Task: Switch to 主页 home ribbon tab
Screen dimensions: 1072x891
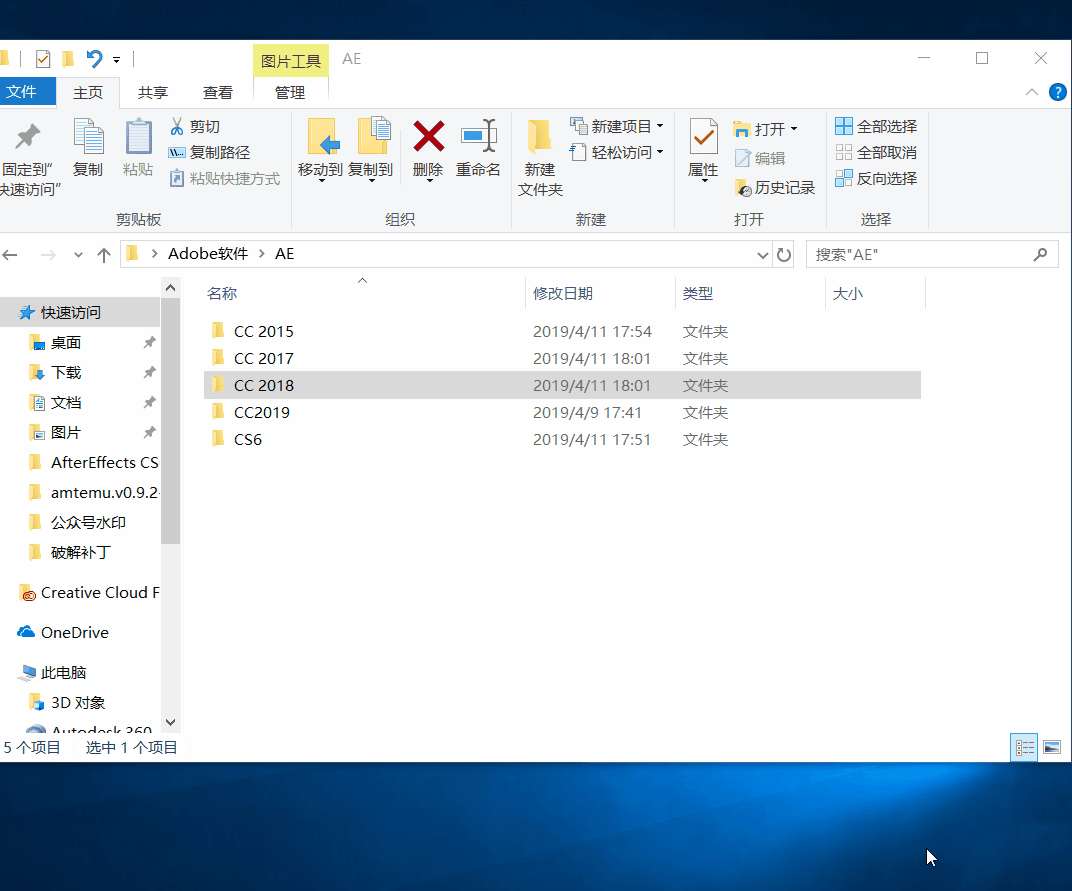Action: click(x=88, y=92)
